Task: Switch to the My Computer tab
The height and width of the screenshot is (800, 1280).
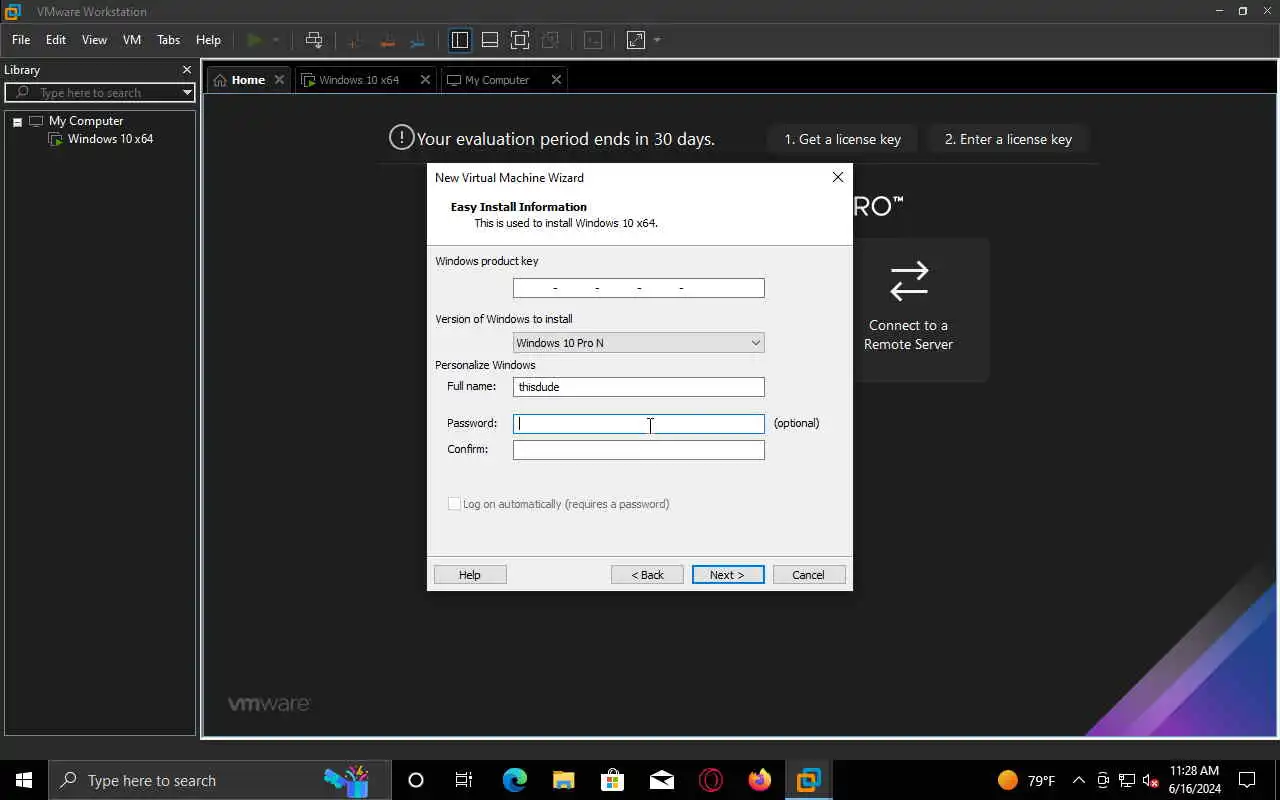Action: tap(497, 80)
